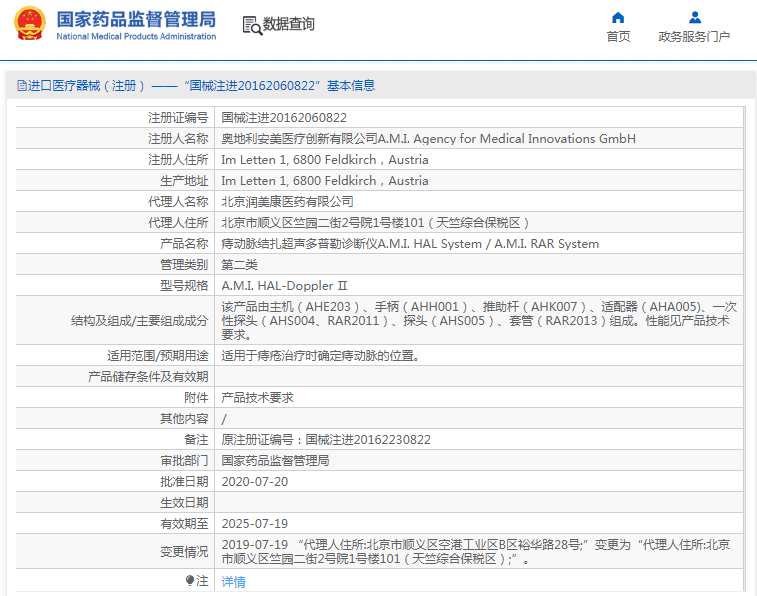This screenshot has width=757, height=596.
Task: Click the 注册证编号 label cell
Action: click(x=178, y=118)
